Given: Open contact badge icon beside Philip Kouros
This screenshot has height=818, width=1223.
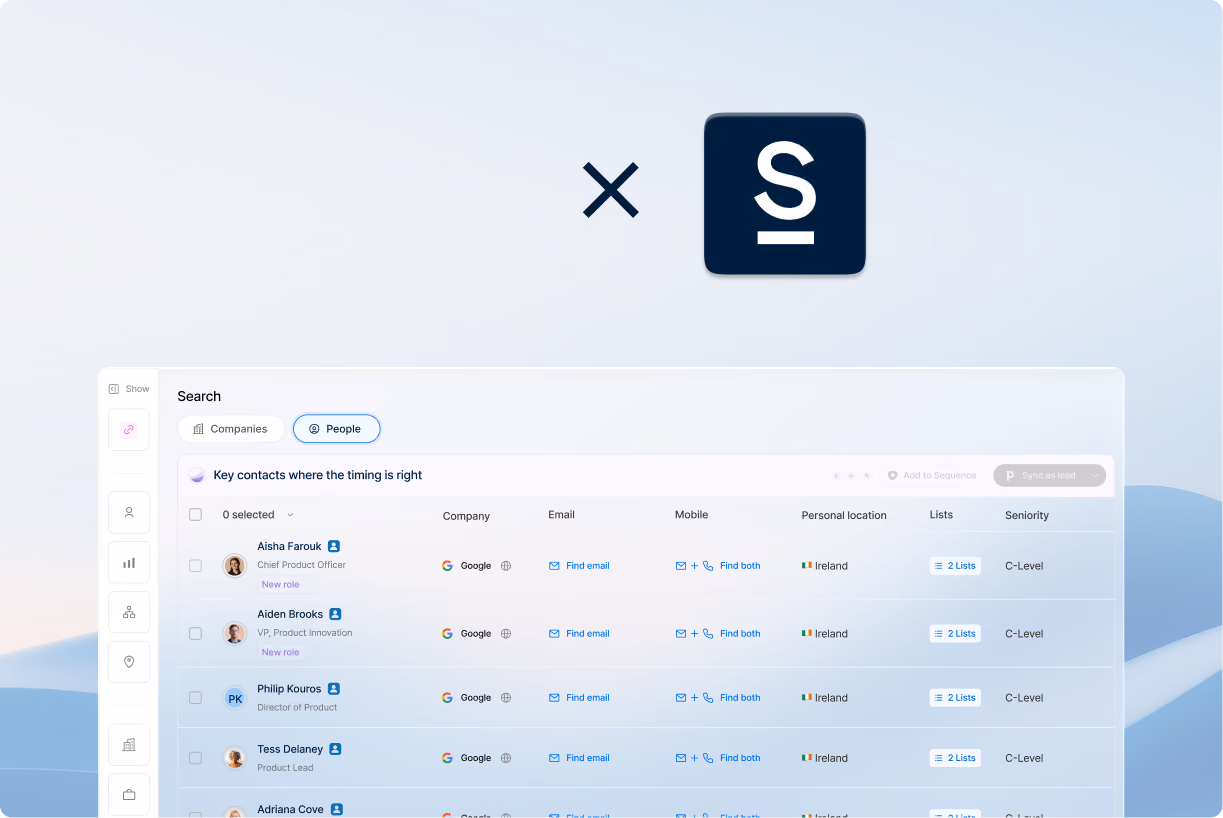Looking at the screenshot, I should [334, 689].
